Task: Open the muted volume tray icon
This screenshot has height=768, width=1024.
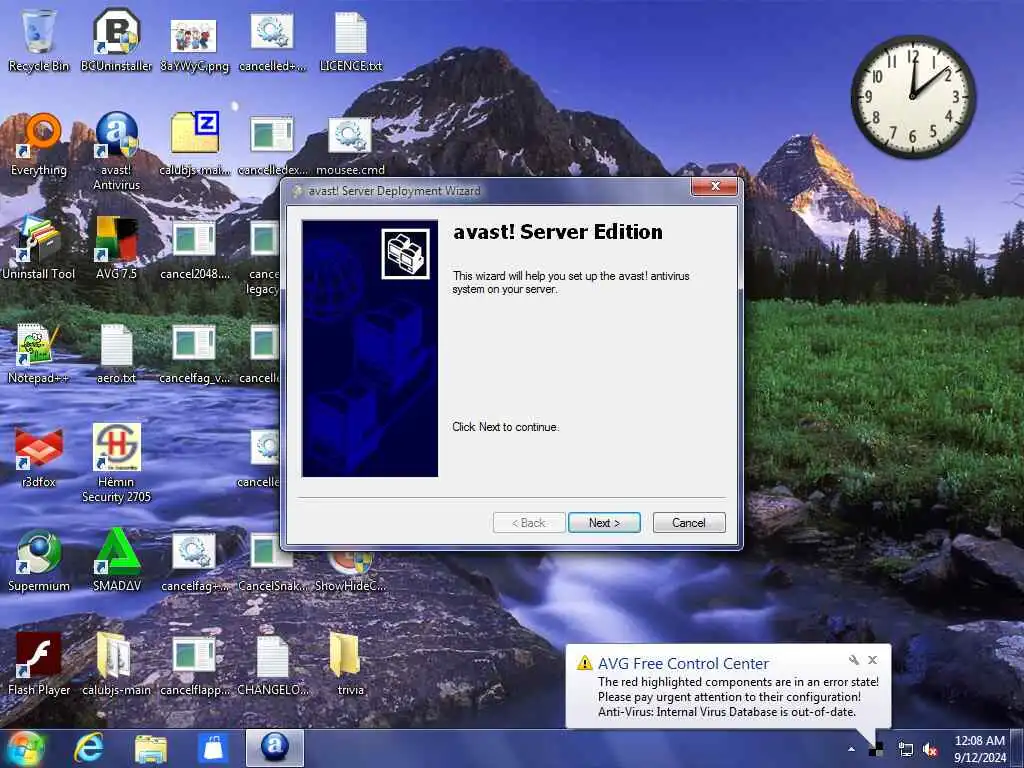Action: click(930, 749)
